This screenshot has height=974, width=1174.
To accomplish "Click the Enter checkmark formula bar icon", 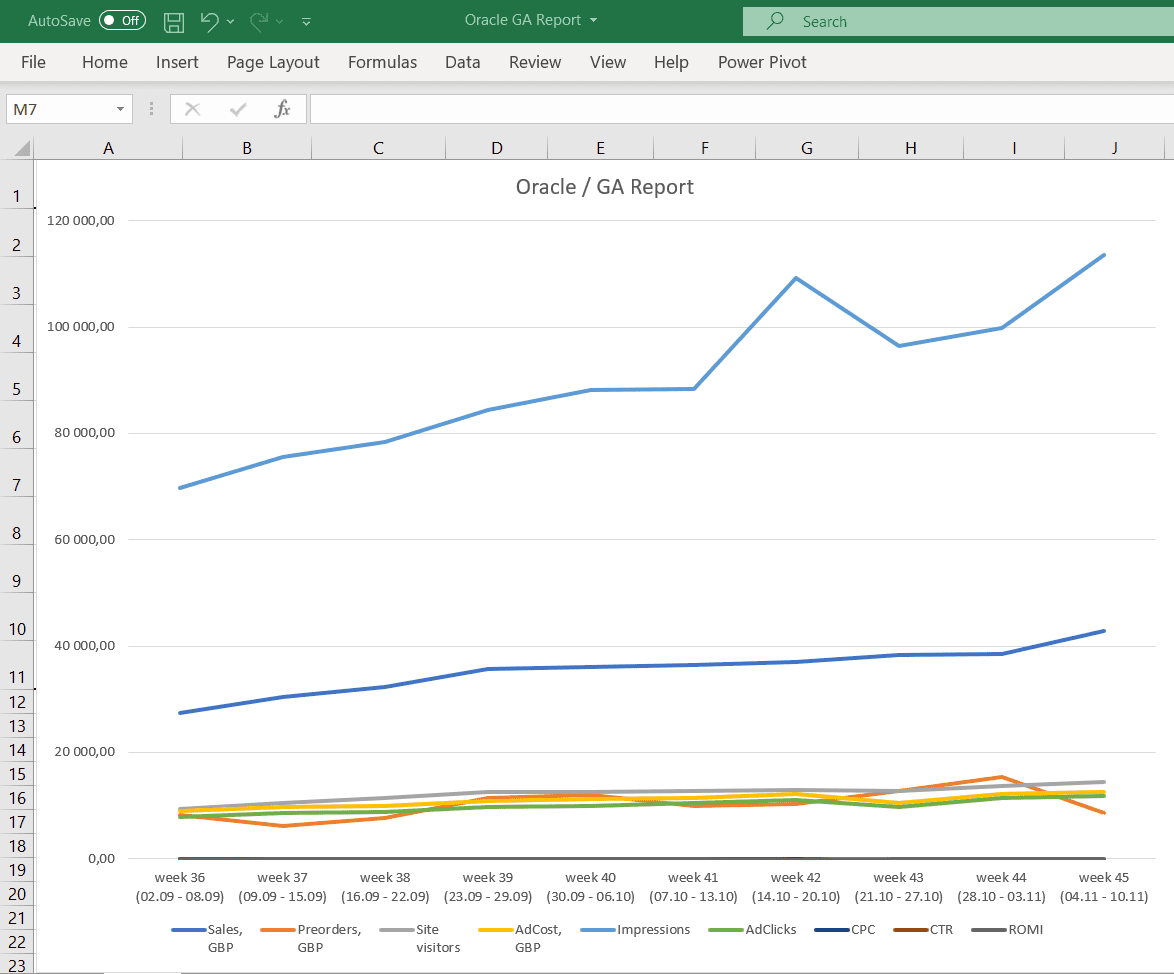I will click(238, 109).
